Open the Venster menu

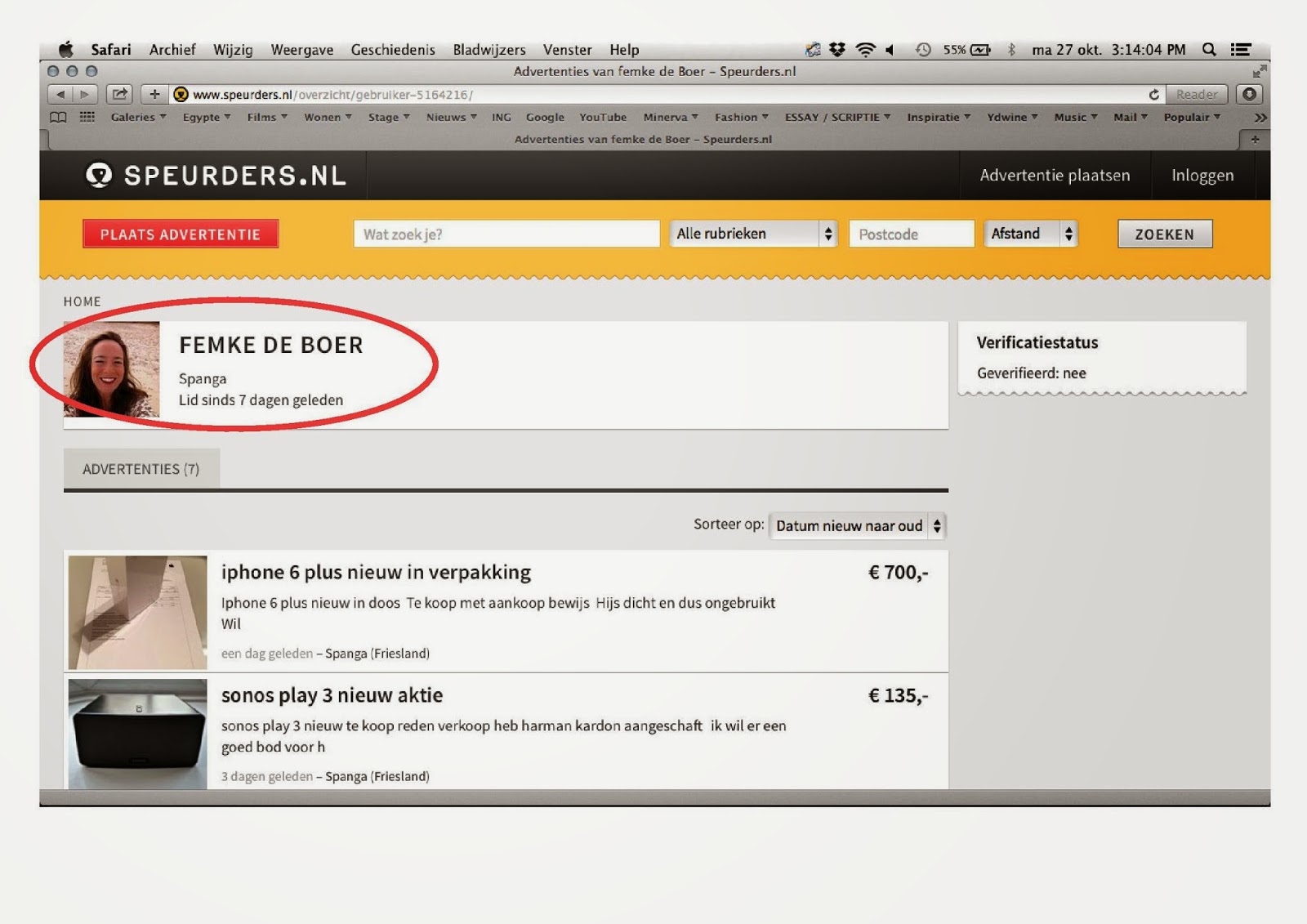point(568,50)
